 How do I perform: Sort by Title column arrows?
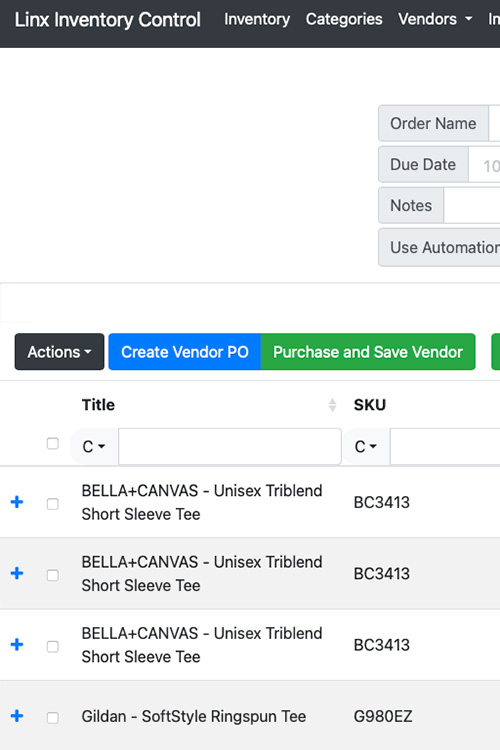333,405
